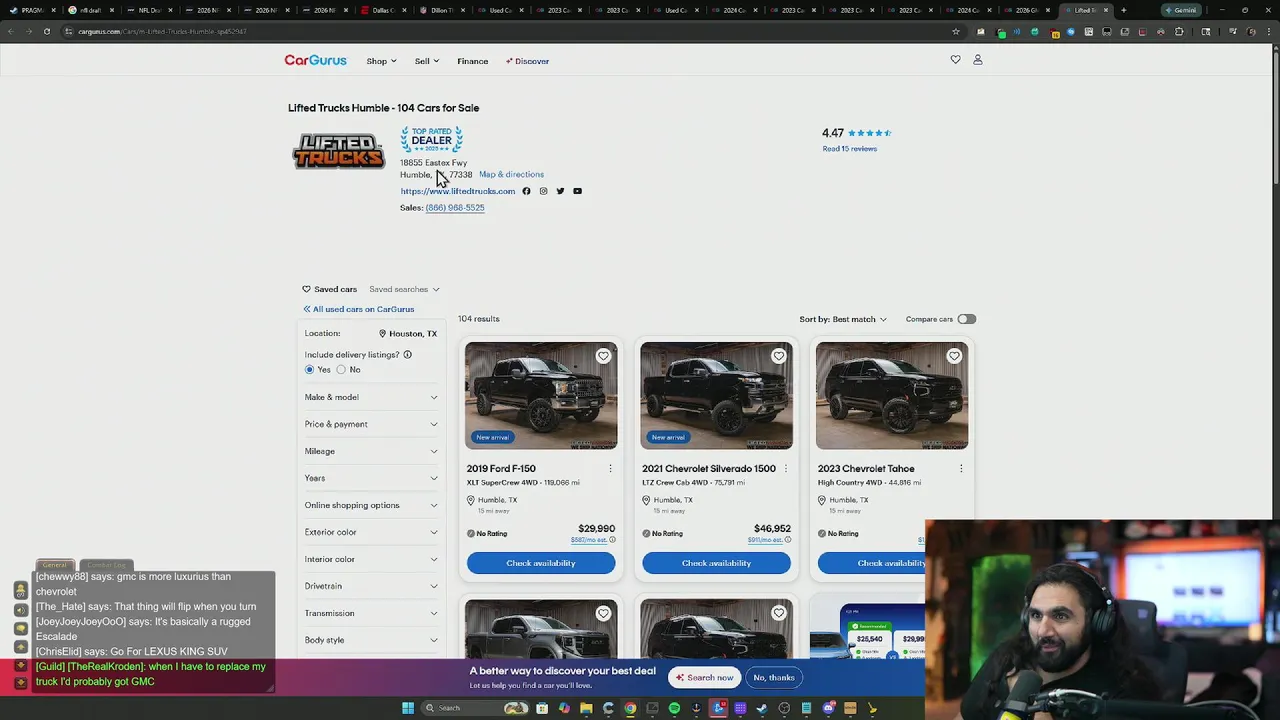This screenshot has height=720, width=1280.
Task: Read 15 reviews link
Action: (x=849, y=149)
